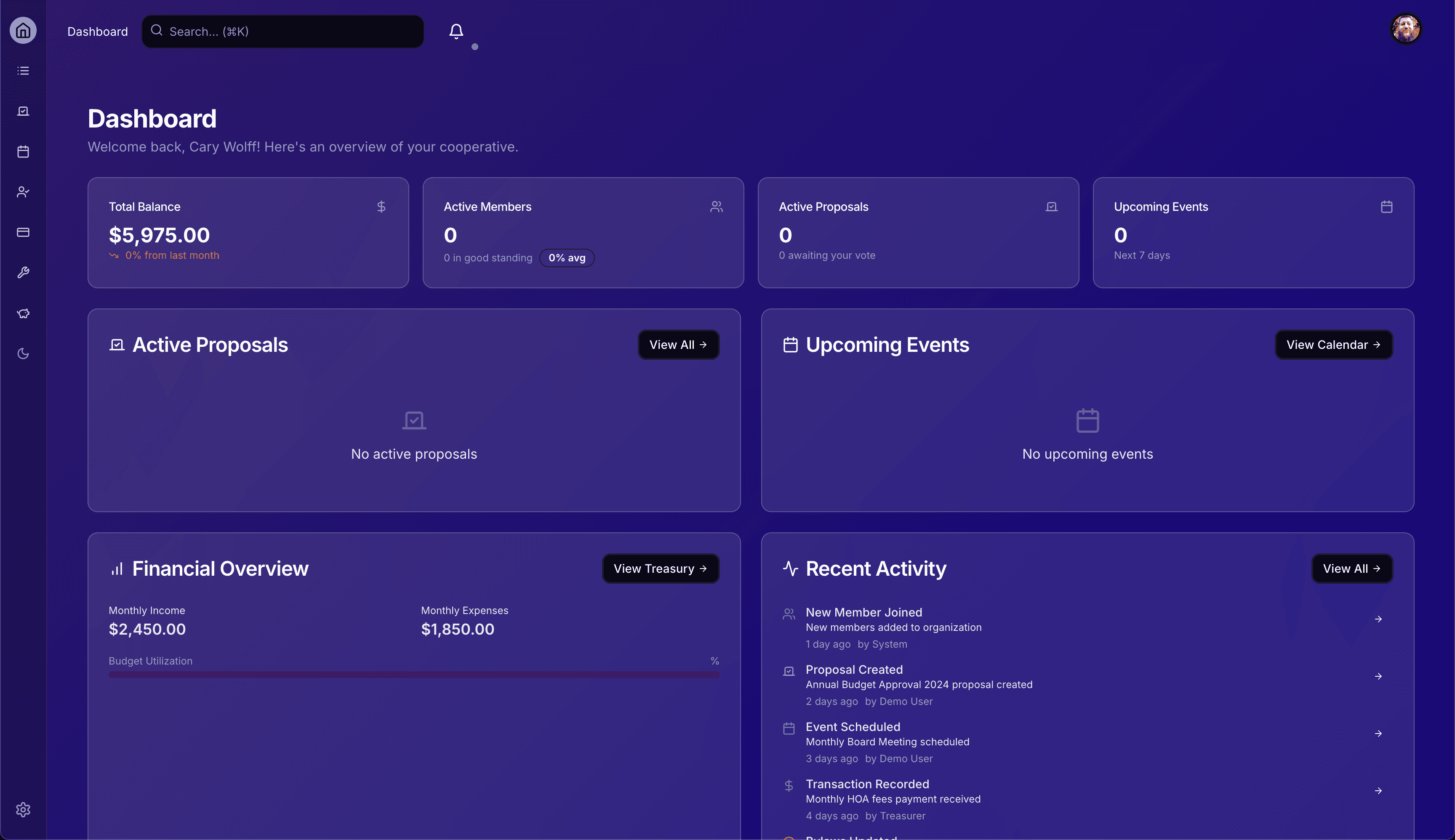Toggle dark mode with the moon icon

pos(23,354)
